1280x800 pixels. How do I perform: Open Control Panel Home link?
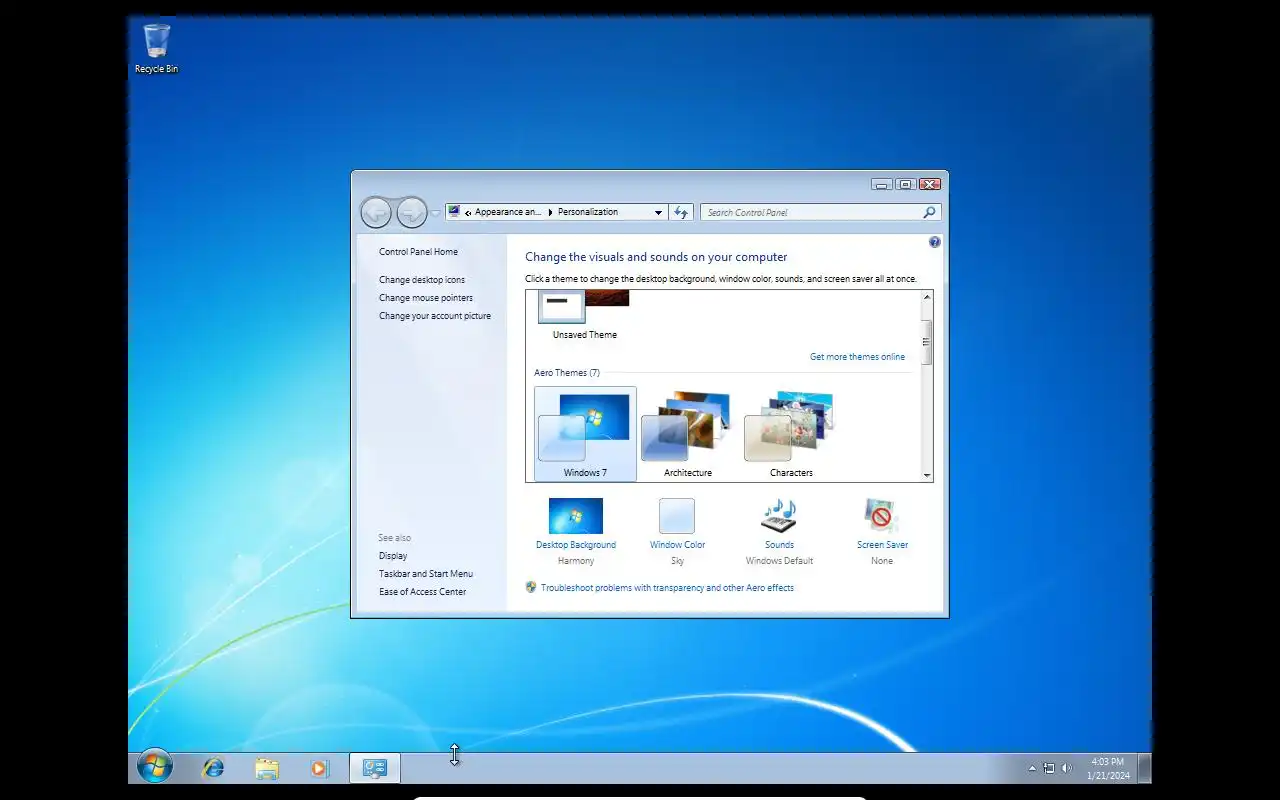pyautogui.click(x=418, y=252)
